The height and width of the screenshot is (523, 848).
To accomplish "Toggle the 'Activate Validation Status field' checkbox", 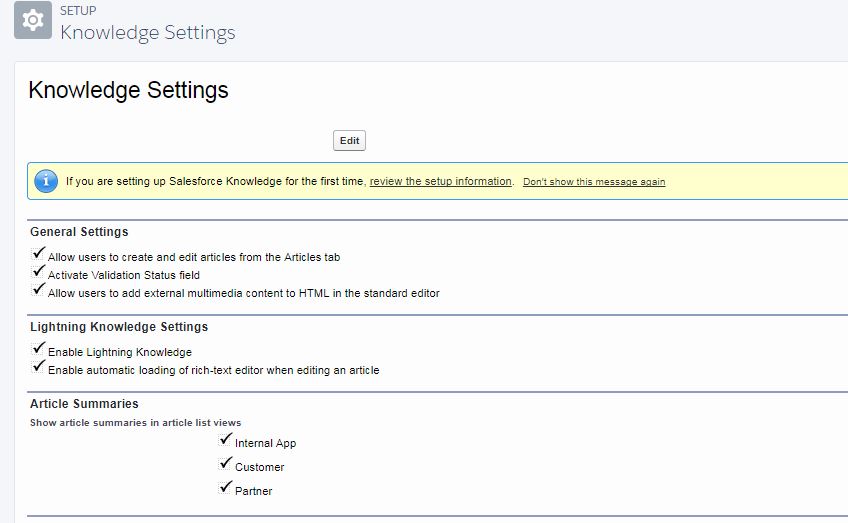I will point(39,273).
